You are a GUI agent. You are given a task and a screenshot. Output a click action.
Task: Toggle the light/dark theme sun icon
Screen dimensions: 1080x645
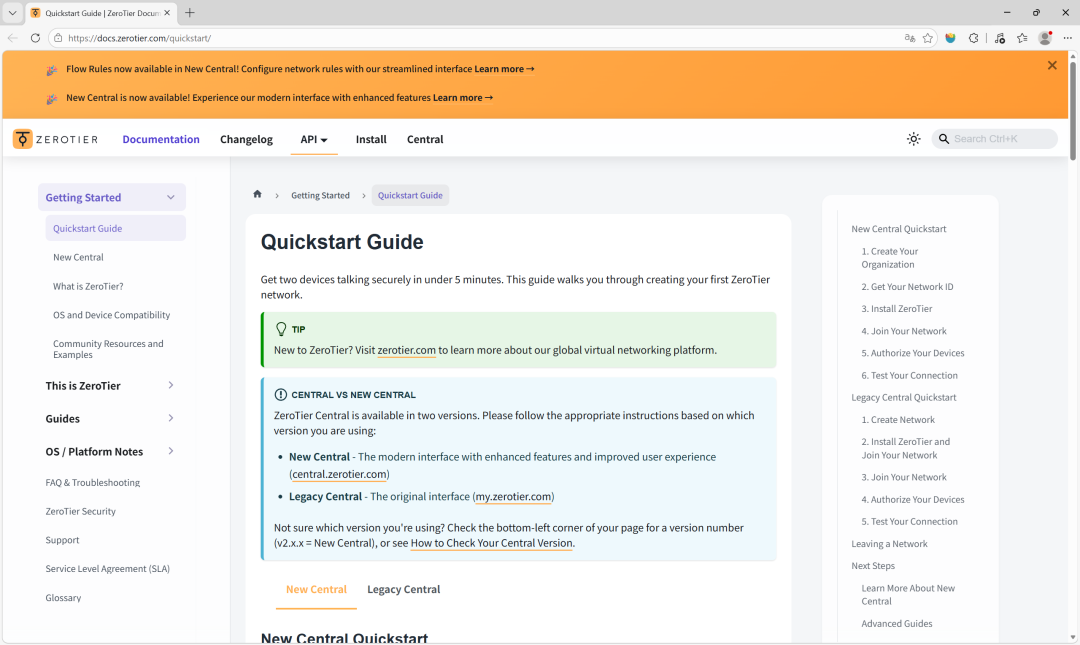(913, 139)
